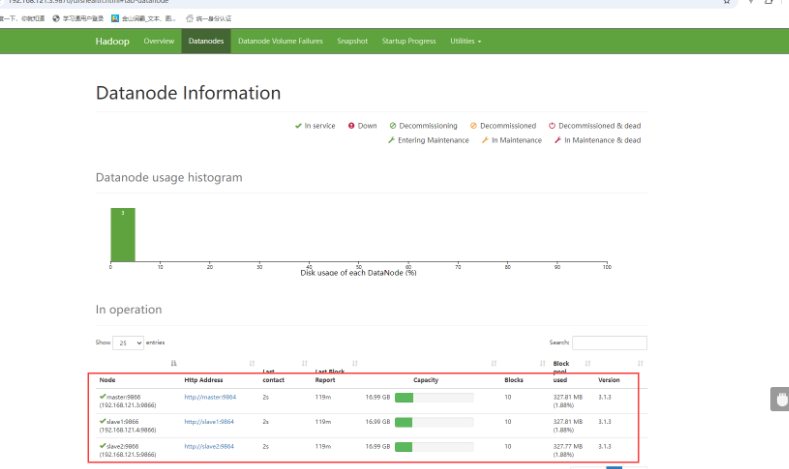Click the green Entering Maintenance wrench icon
Image resolution: width=789 pixels, height=469 pixels.
coord(391,140)
